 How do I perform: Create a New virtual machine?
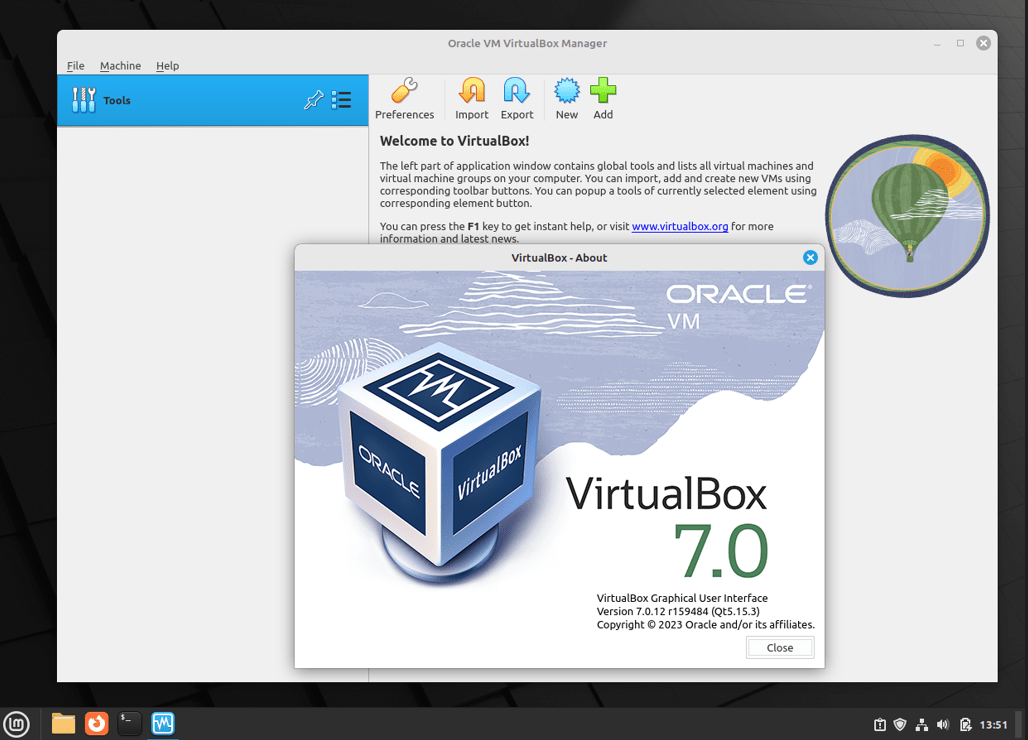[x=566, y=98]
